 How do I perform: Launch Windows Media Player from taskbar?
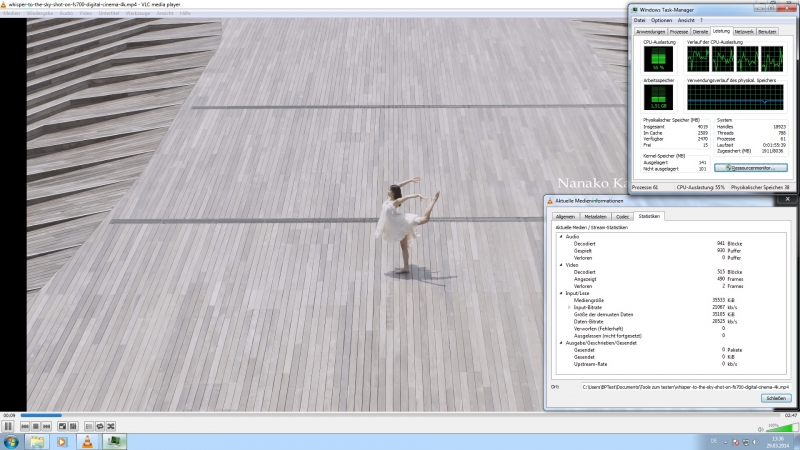click(62, 442)
